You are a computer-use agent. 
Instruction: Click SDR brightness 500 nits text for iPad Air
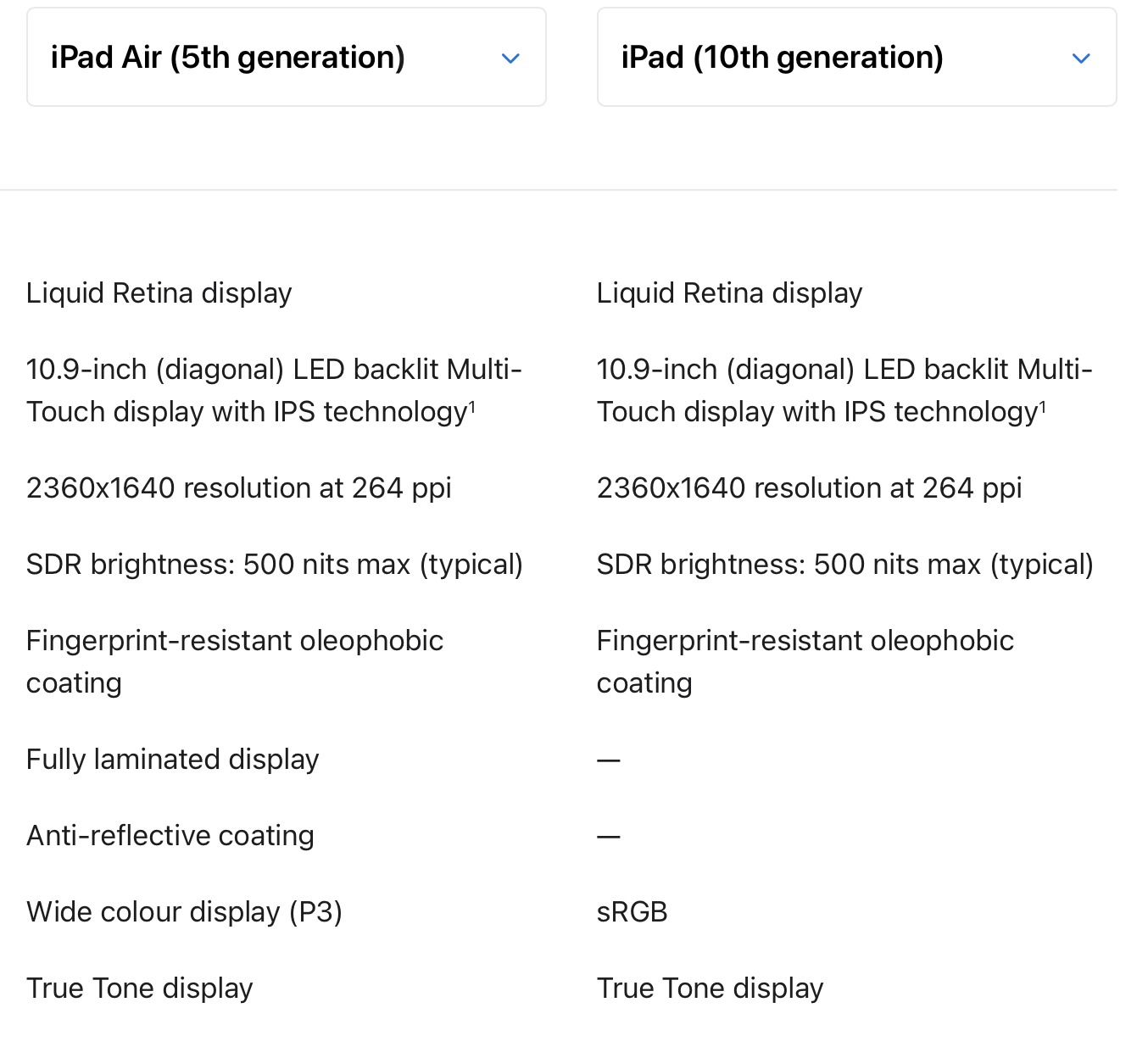click(275, 565)
